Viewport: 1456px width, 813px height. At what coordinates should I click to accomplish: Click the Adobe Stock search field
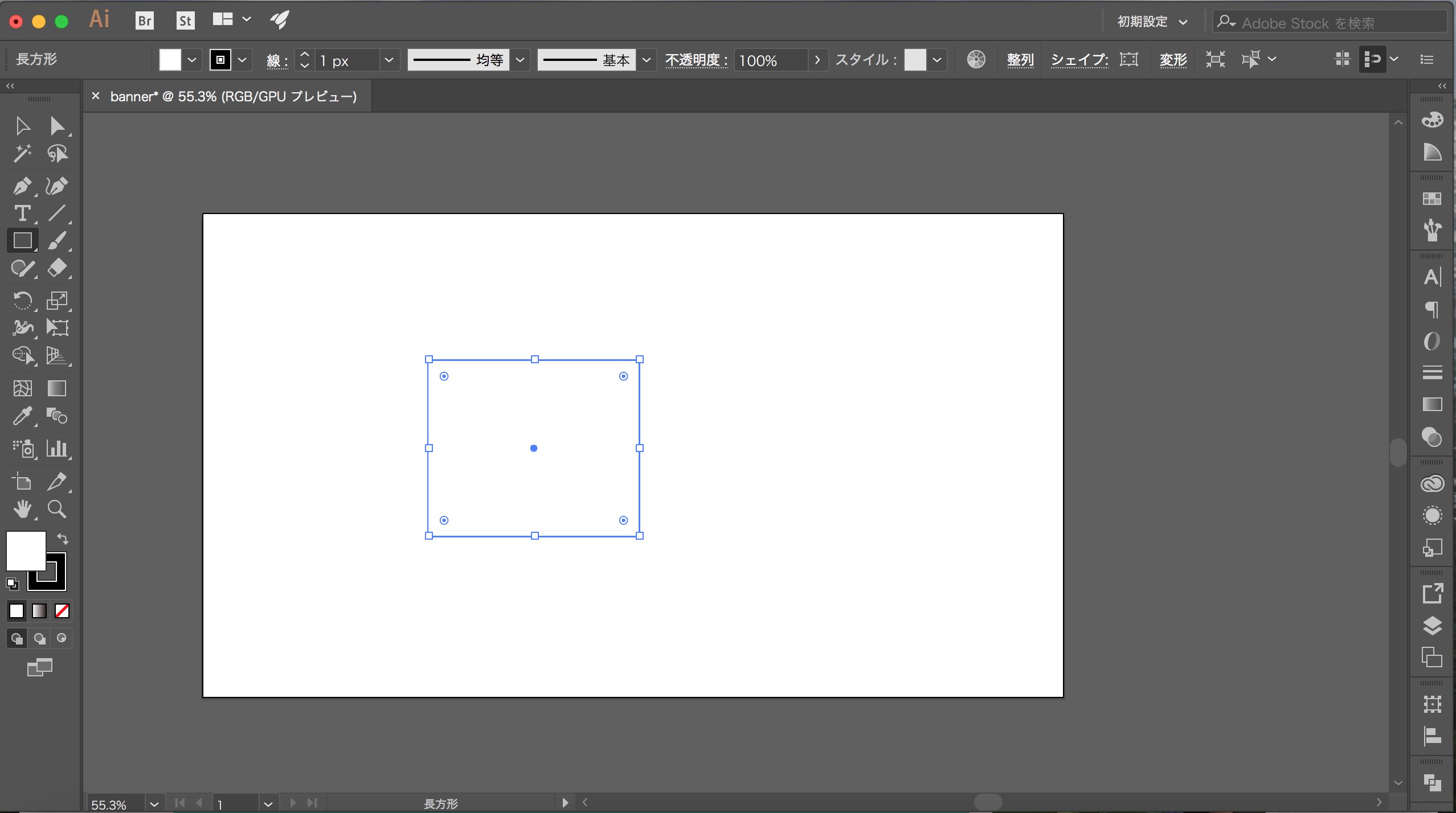click(1330, 22)
